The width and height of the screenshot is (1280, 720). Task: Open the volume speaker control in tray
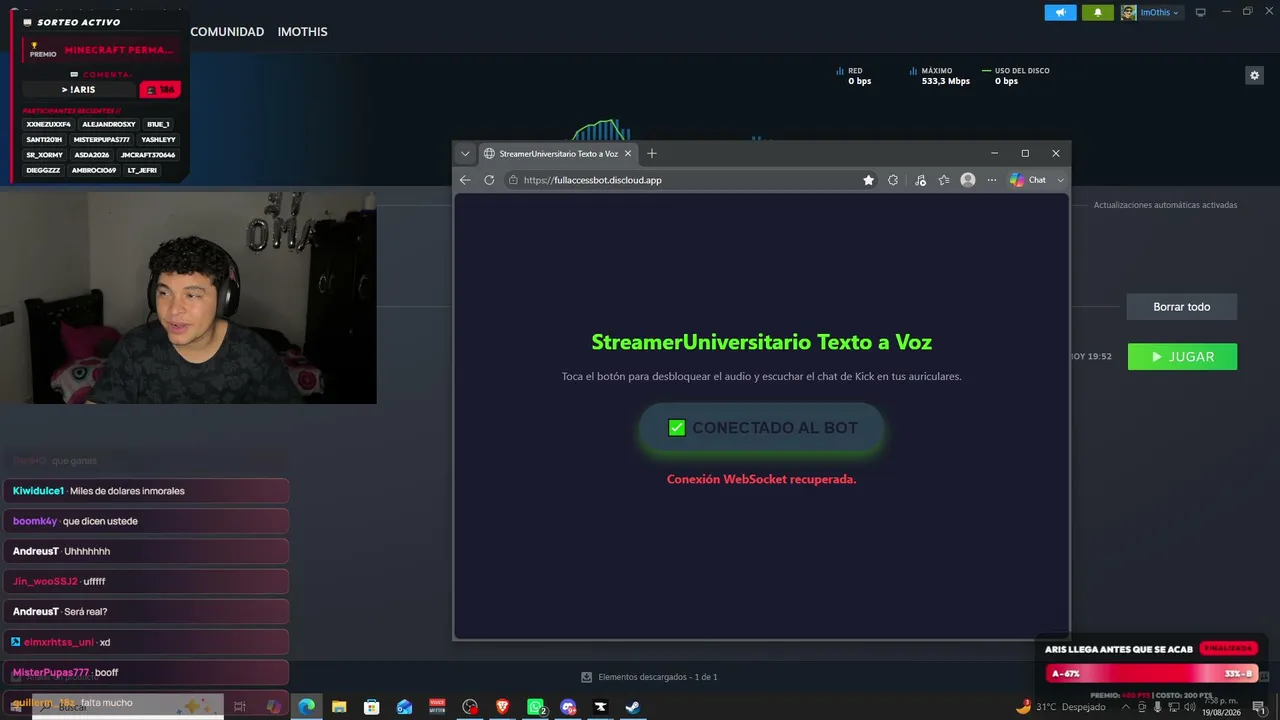pos(1189,707)
